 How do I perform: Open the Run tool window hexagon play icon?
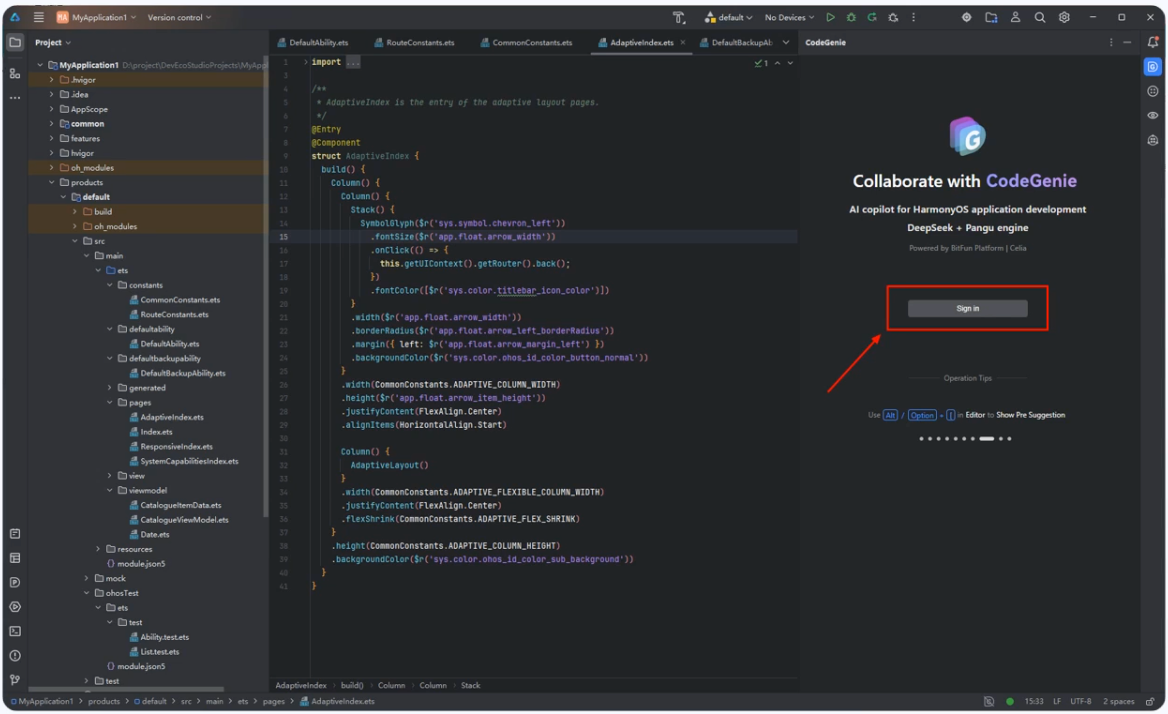click(15, 607)
